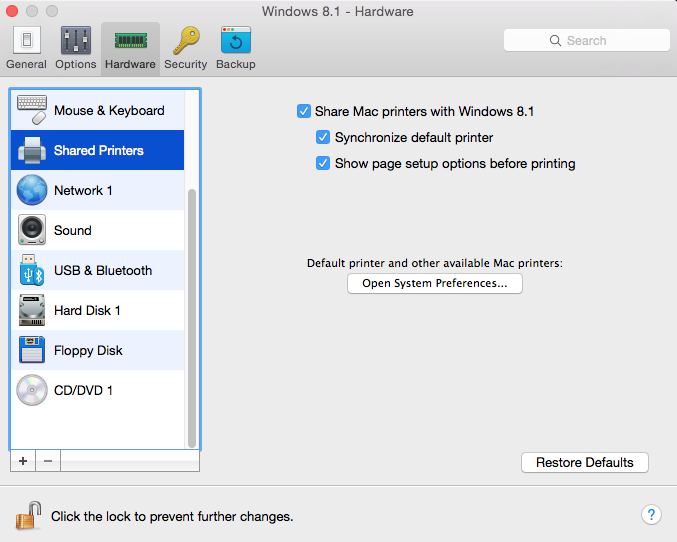
Task: Click the Network 1 globe icon
Action: point(32,190)
